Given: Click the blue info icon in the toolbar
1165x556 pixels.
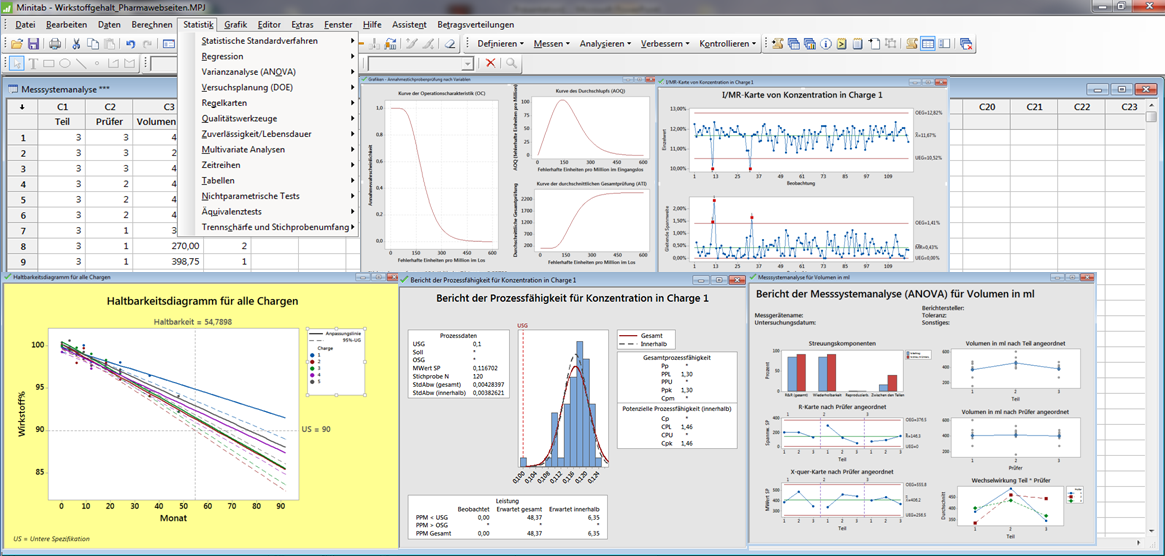Looking at the screenshot, I should 825,43.
